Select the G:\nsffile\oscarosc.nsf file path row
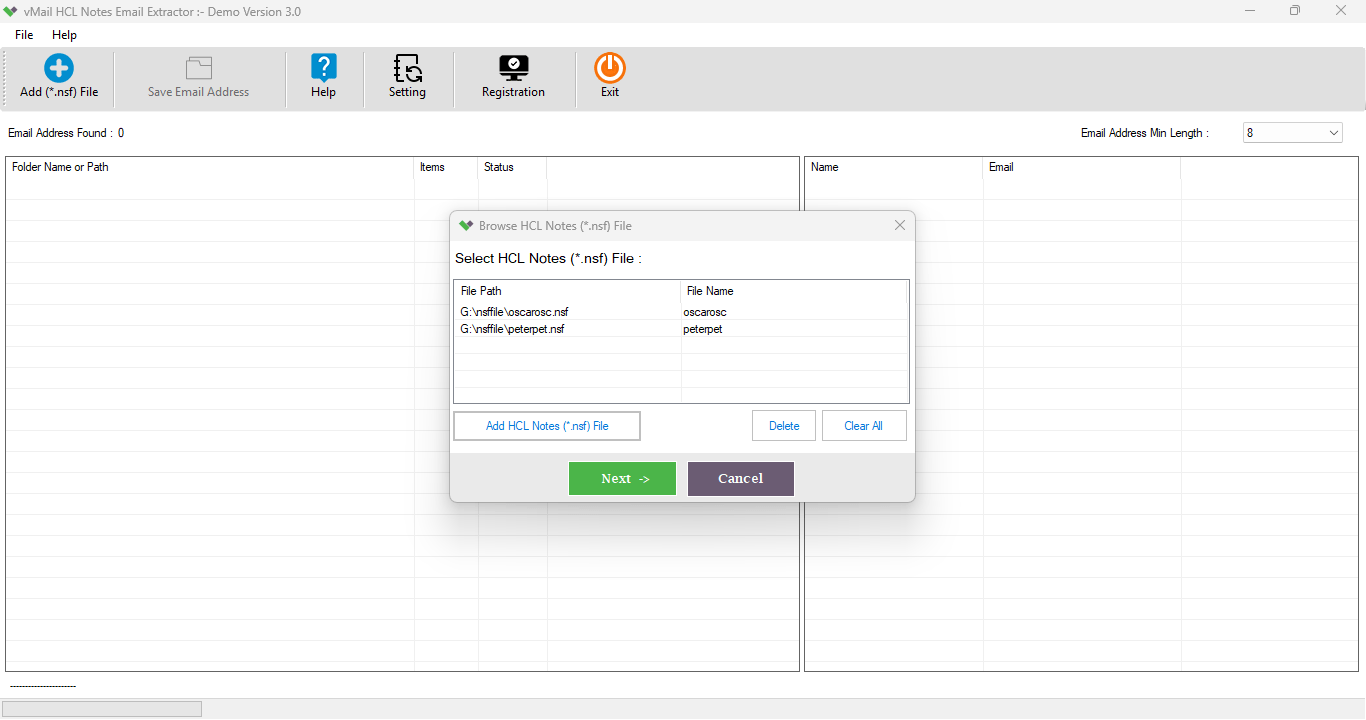This screenshot has height=720, width=1366. 567,312
